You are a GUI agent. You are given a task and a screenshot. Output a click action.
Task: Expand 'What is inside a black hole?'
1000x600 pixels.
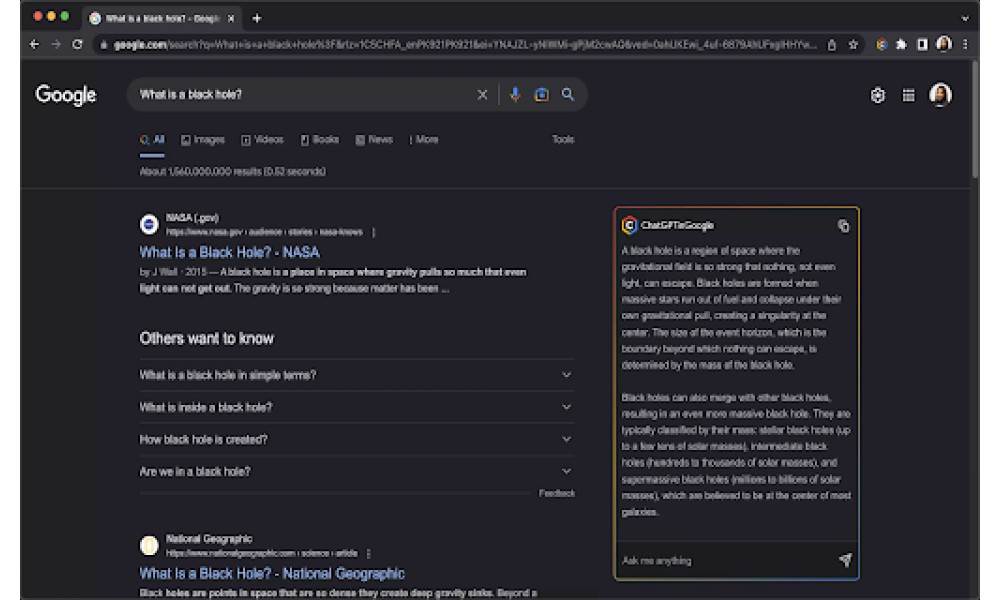(357, 407)
